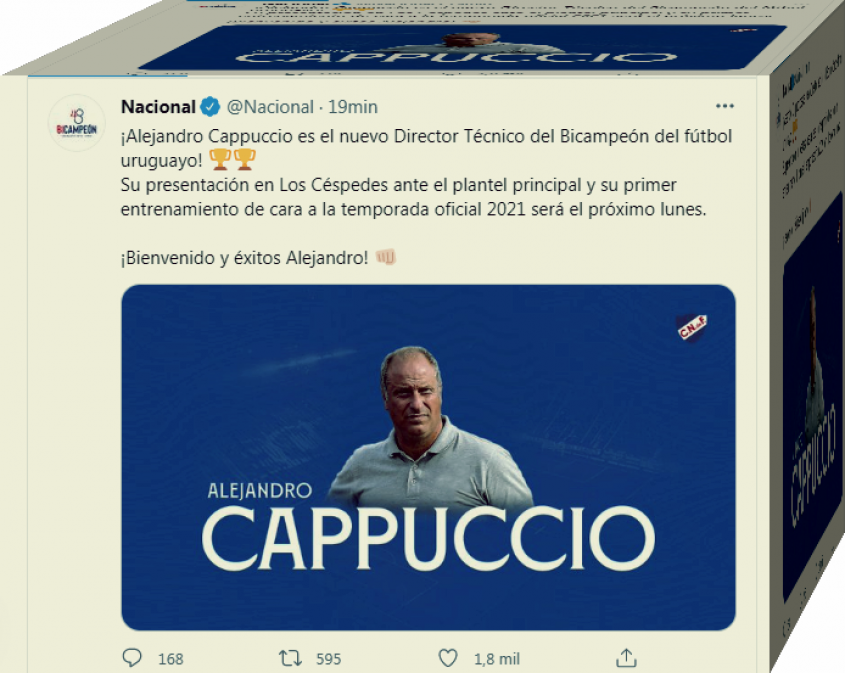Viewport: 845px width, 673px height.
Task: Click the retweet count 595
Action: [x=328, y=659]
